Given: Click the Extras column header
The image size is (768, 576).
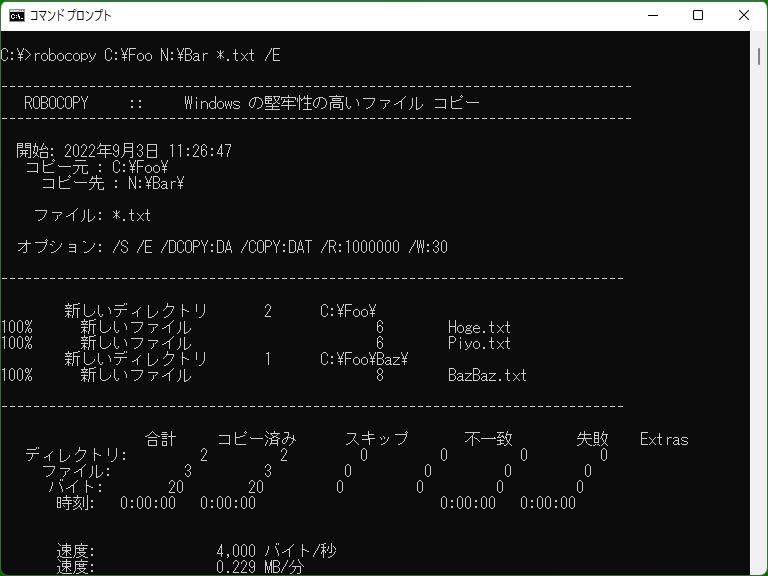Looking at the screenshot, I should (x=664, y=439).
